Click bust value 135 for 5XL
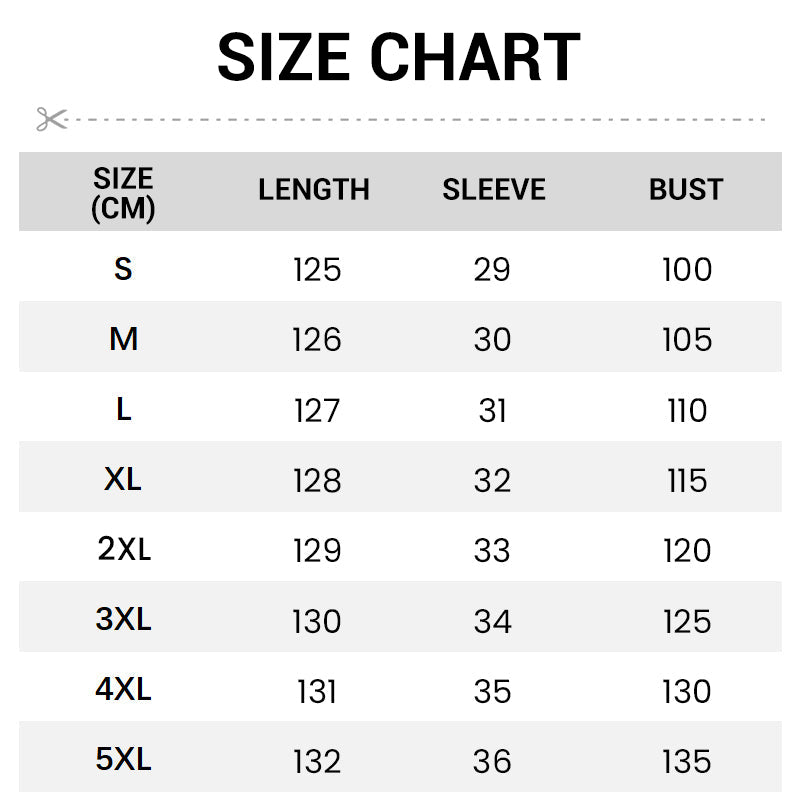This screenshot has height=800, width=800. pos(687,762)
